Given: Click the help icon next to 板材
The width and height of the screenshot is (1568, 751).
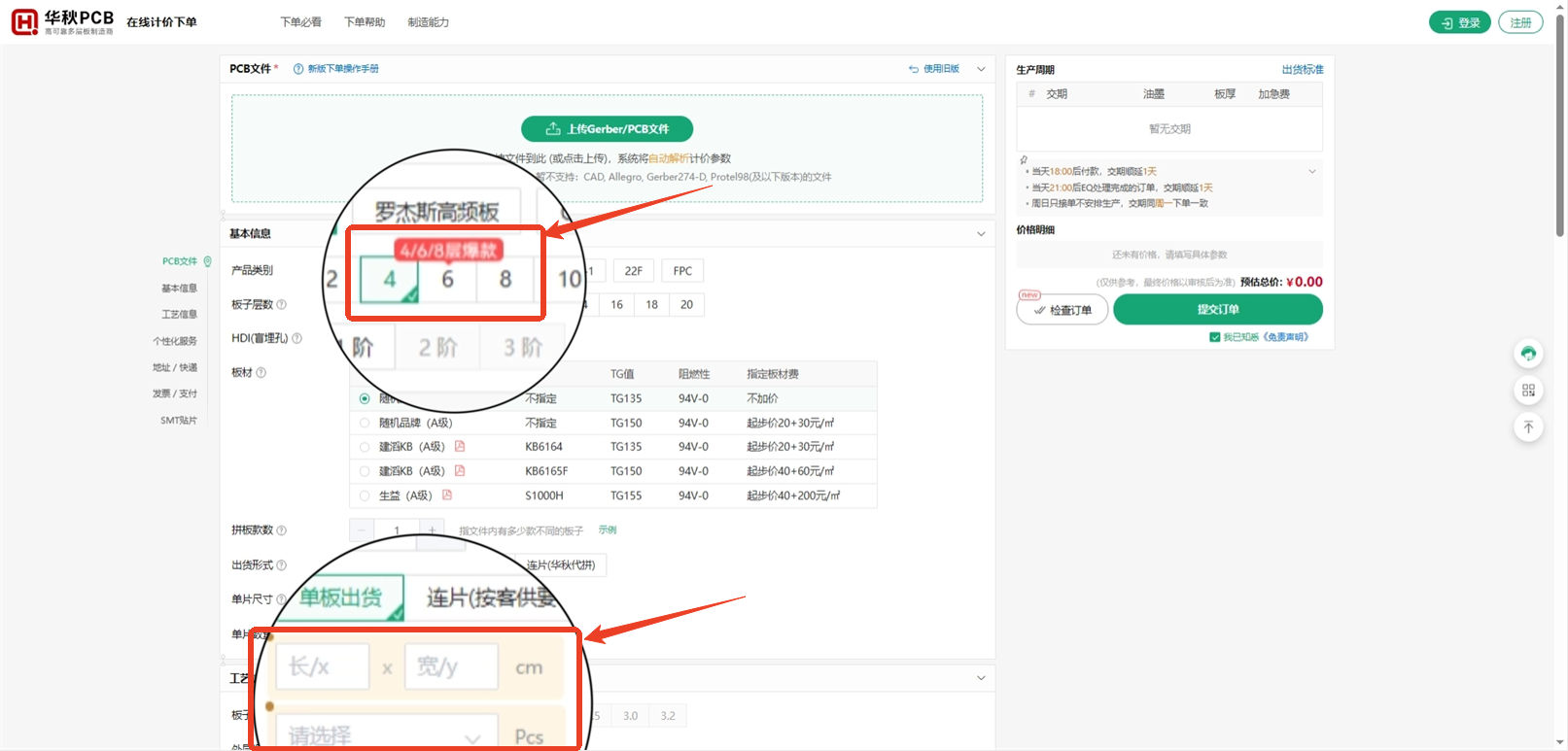Looking at the screenshot, I should pyautogui.click(x=261, y=373).
